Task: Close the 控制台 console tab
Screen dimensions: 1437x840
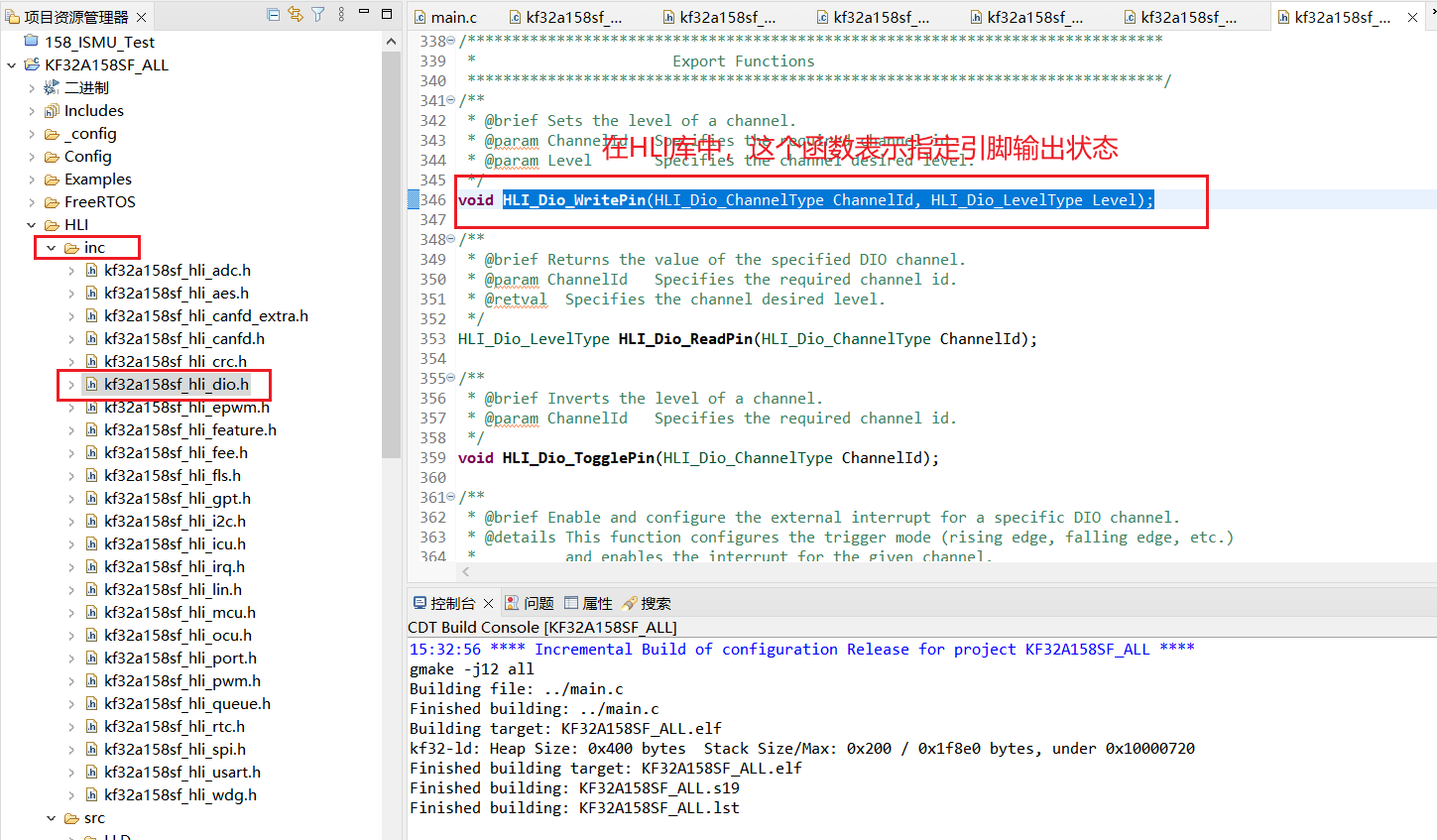Action: coord(487,603)
